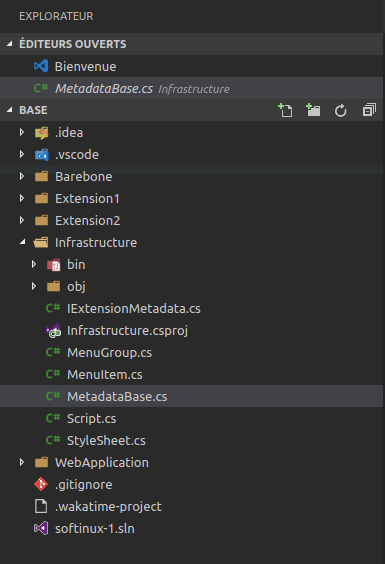Select MetadataBase.cs in open editors
The image size is (385, 564).
pyautogui.click(x=191, y=88)
